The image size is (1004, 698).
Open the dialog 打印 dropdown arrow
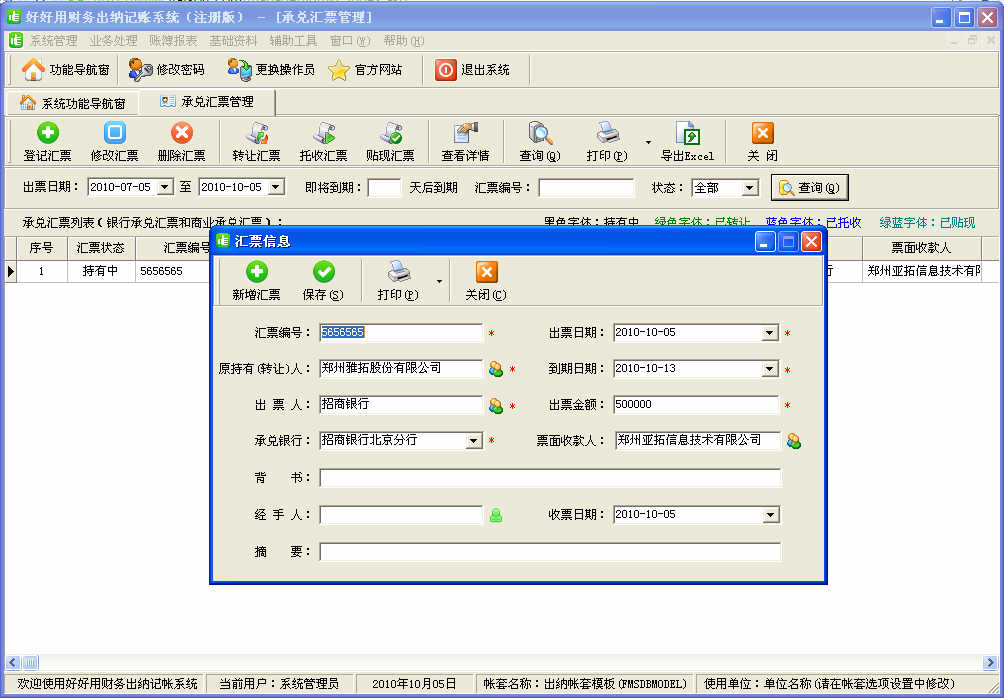coord(439,283)
